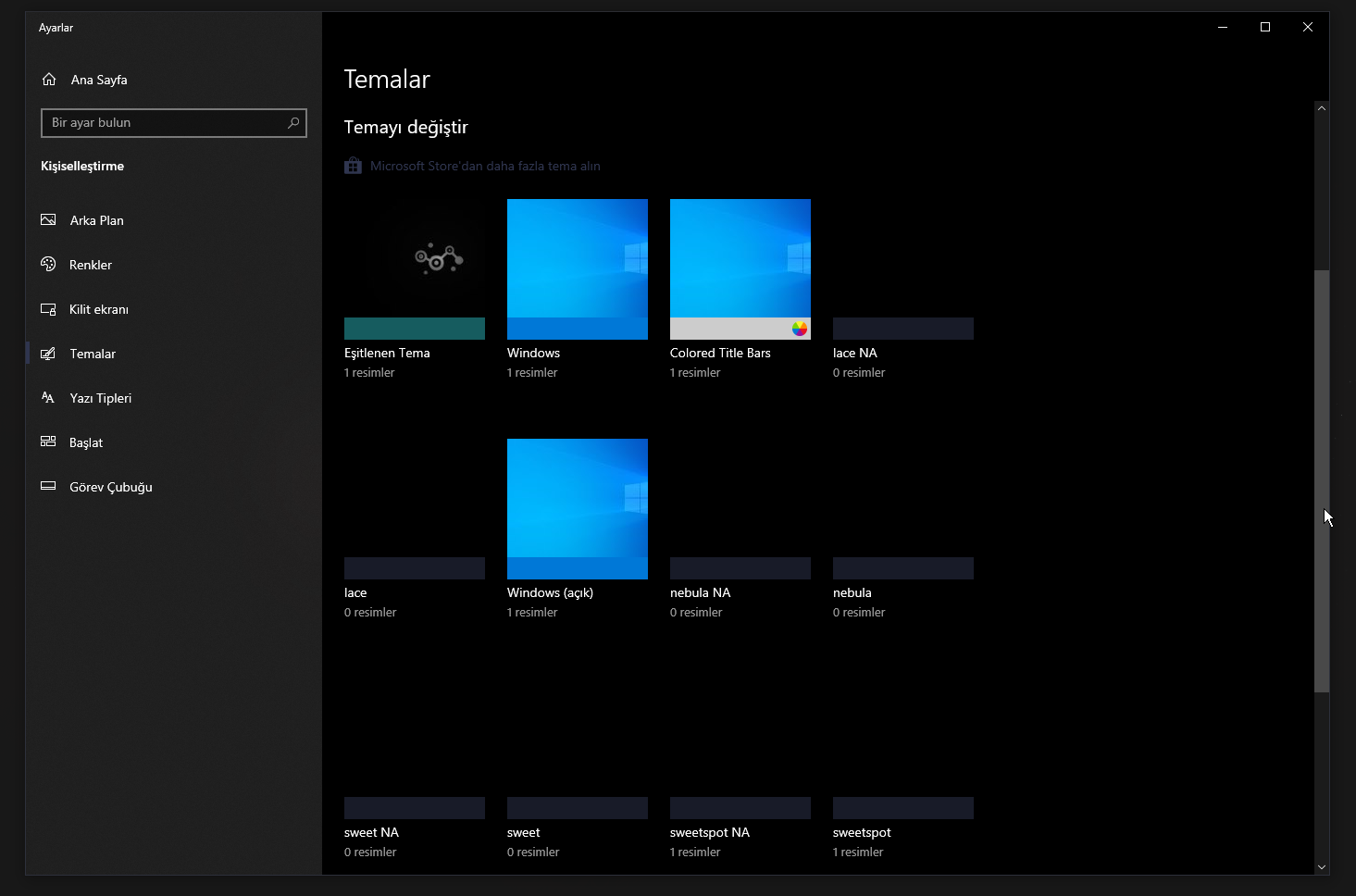Focus the Bir ayar bulun search field
The image size is (1356, 896).
[x=174, y=123]
